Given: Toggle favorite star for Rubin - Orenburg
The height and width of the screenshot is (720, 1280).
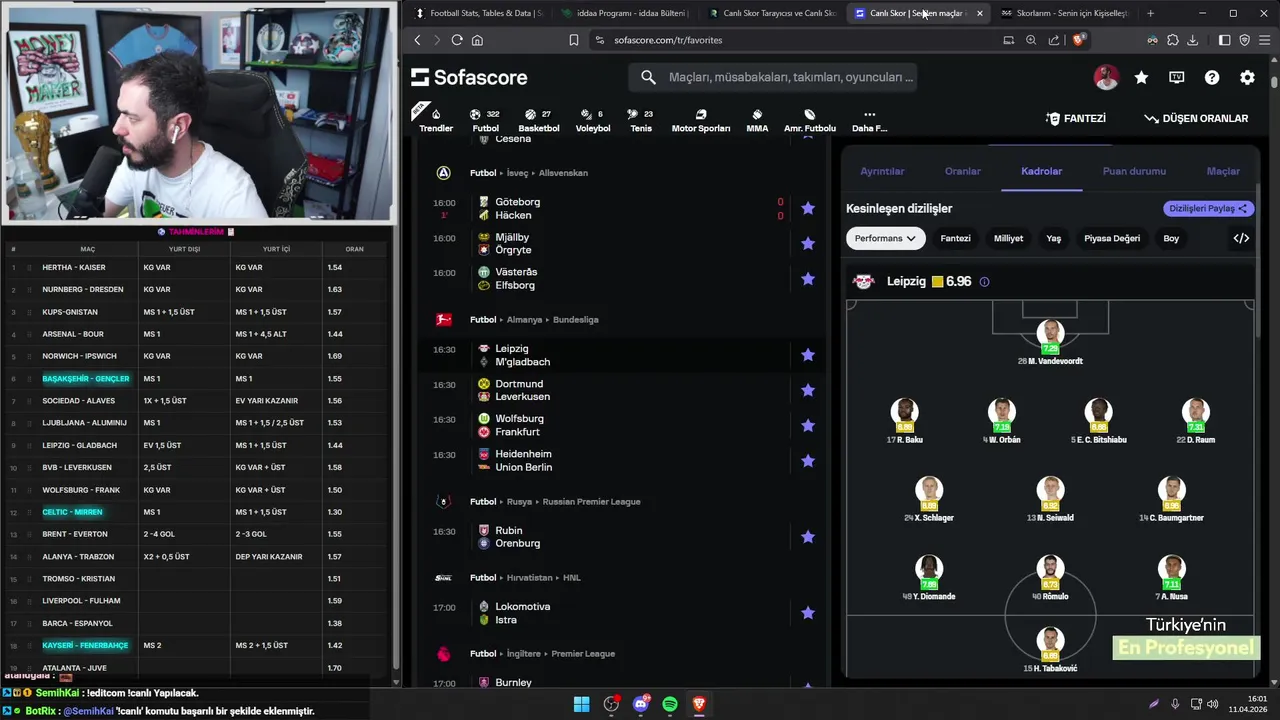Looking at the screenshot, I should coord(808,537).
